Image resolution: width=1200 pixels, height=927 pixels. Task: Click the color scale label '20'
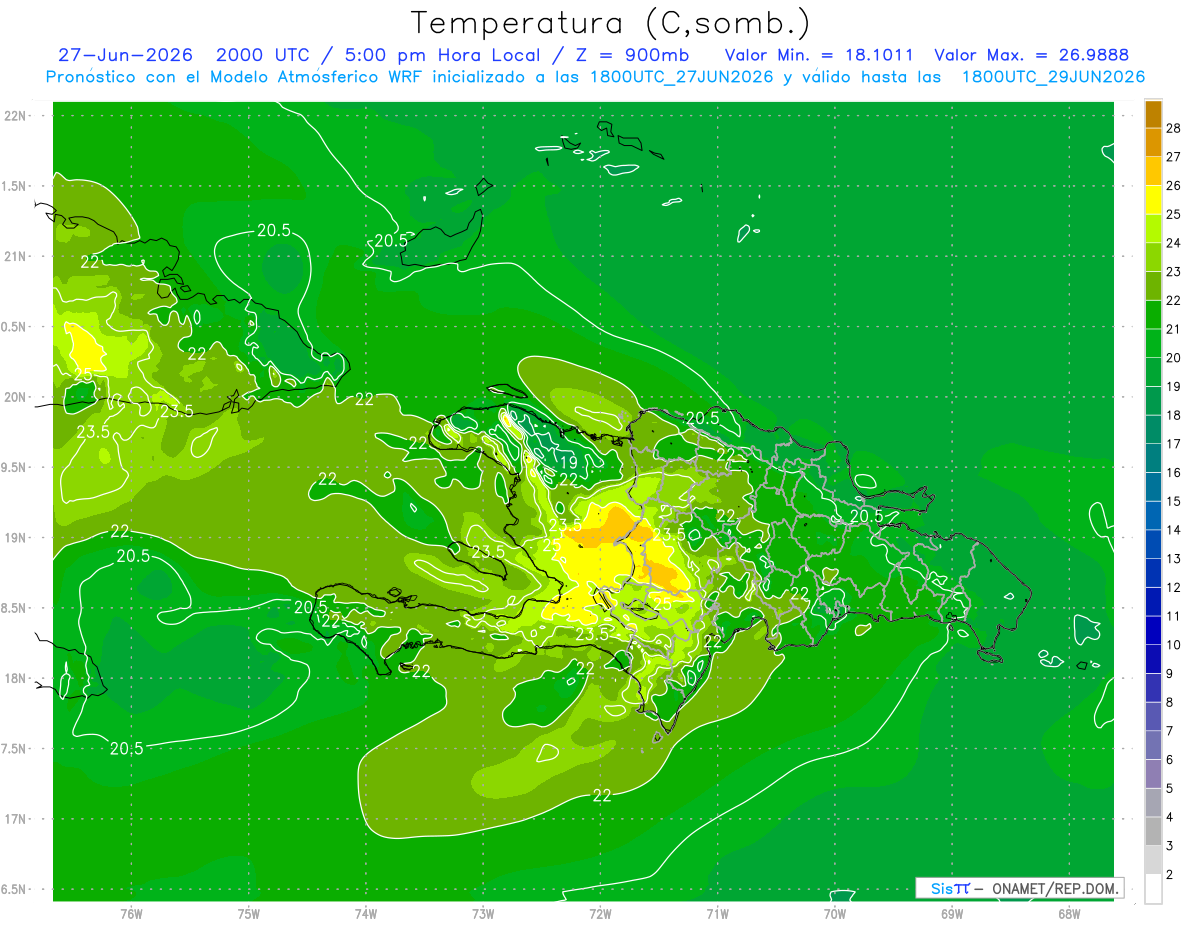pos(1174,358)
